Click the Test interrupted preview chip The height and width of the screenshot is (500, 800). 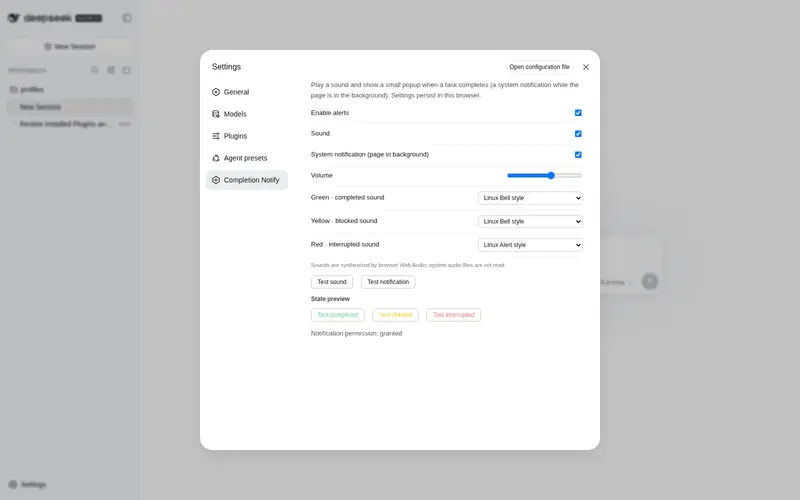[454, 315]
